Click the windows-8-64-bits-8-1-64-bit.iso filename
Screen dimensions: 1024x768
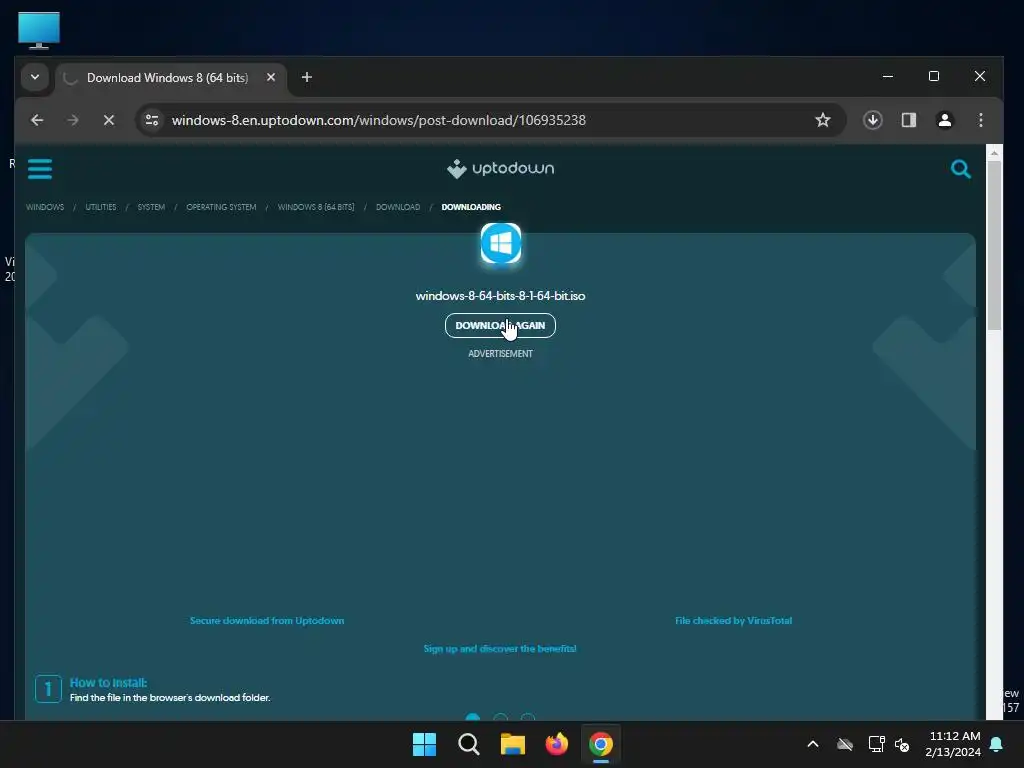point(500,296)
